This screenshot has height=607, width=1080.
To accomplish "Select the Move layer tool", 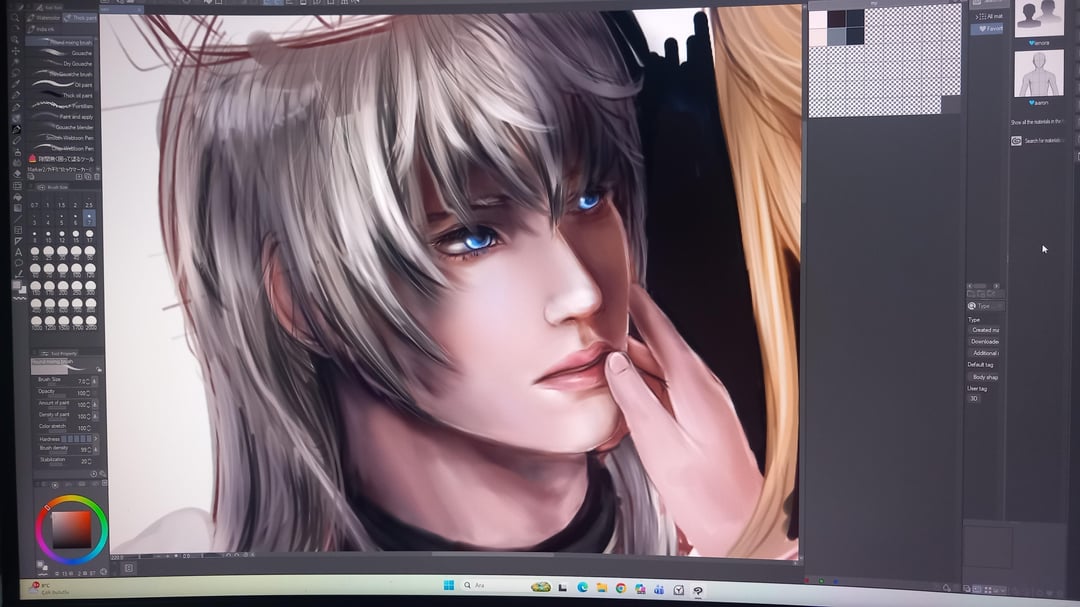I will [15, 49].
